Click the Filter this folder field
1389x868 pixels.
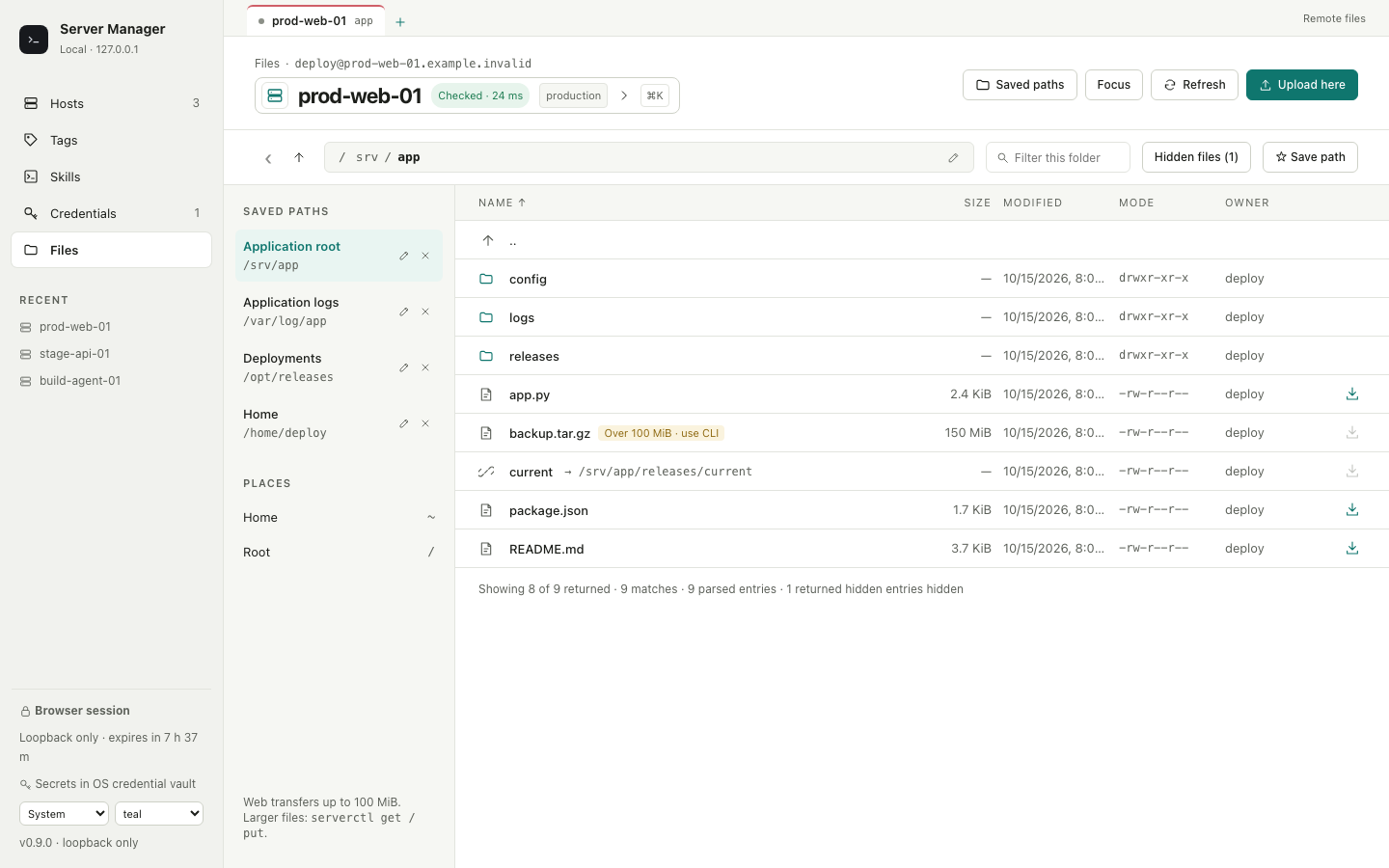click(x=1058, y=157)
